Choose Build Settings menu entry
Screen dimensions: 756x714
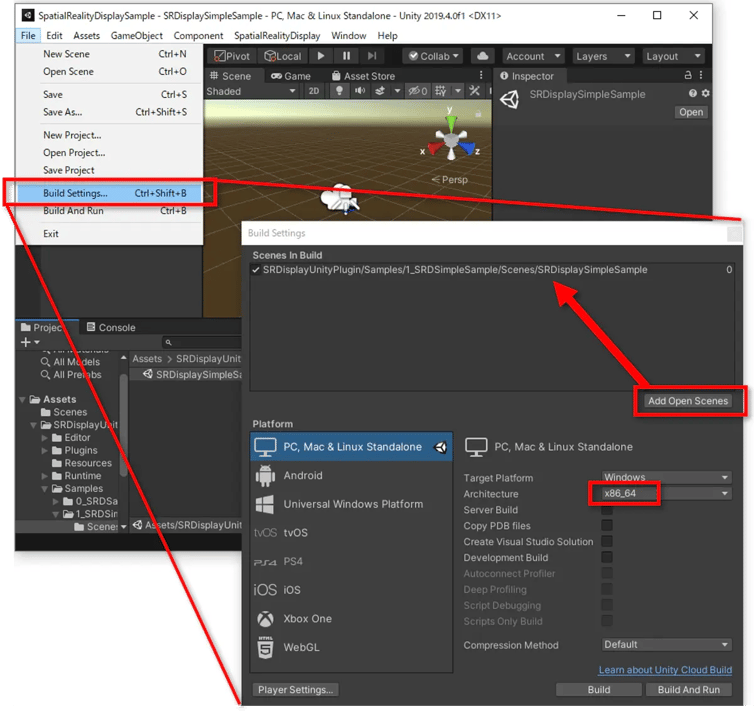110,193
